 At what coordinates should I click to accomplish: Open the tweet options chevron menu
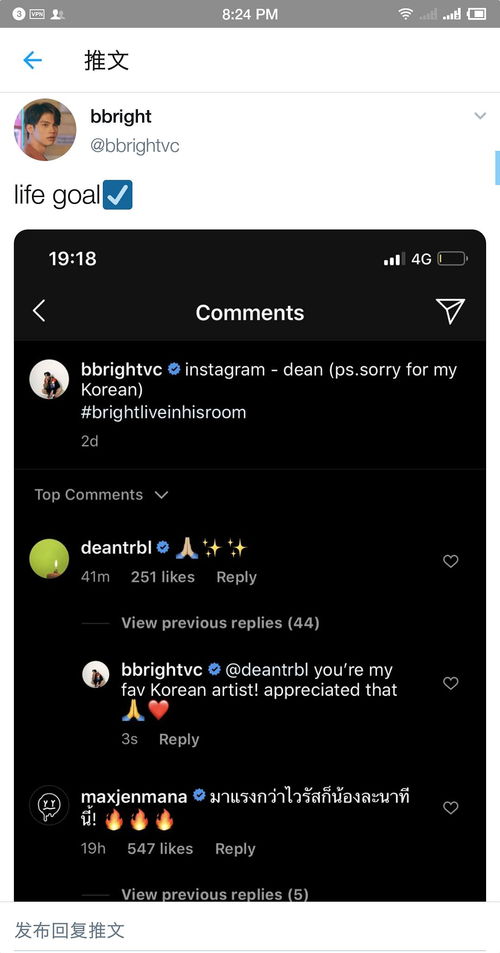click(480, 115)
